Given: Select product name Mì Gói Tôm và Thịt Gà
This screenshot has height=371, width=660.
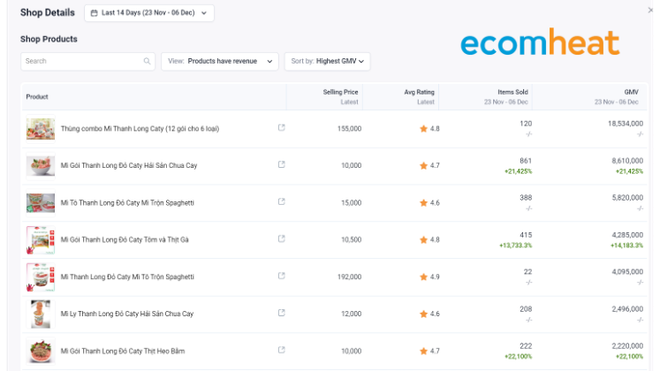Looking at the screenshot, I should 125,240.
